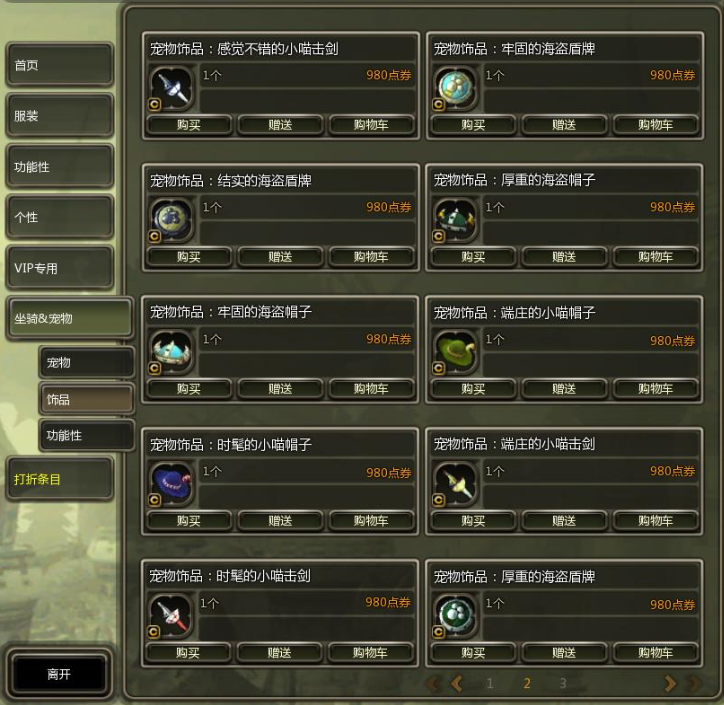This screenshot has height=705, width=724.
Task: Gift 牢固的海盗盾牌 using 赠送 button
Action: coord(564,125)
